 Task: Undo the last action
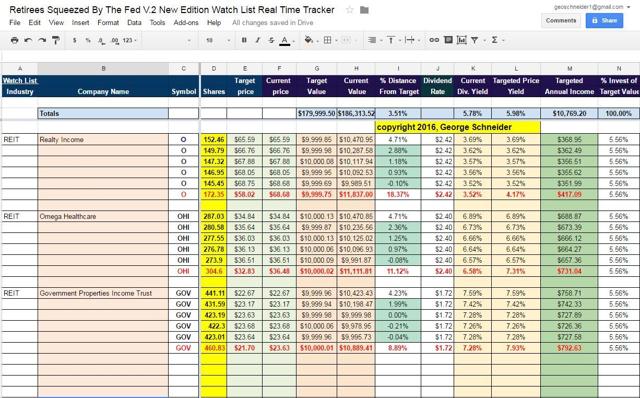[28, 40]
